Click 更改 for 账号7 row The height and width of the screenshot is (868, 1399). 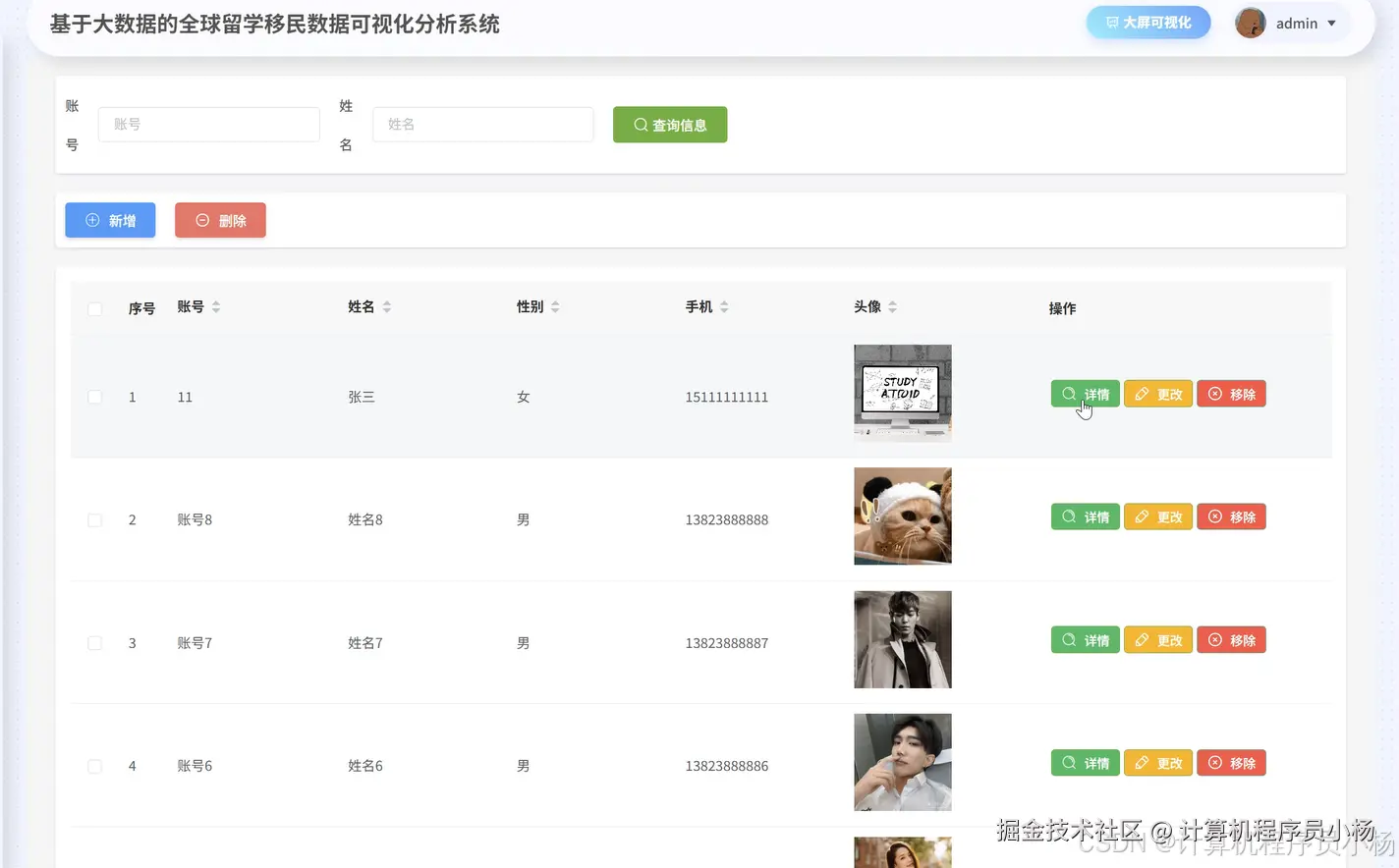coord(1158,640)
